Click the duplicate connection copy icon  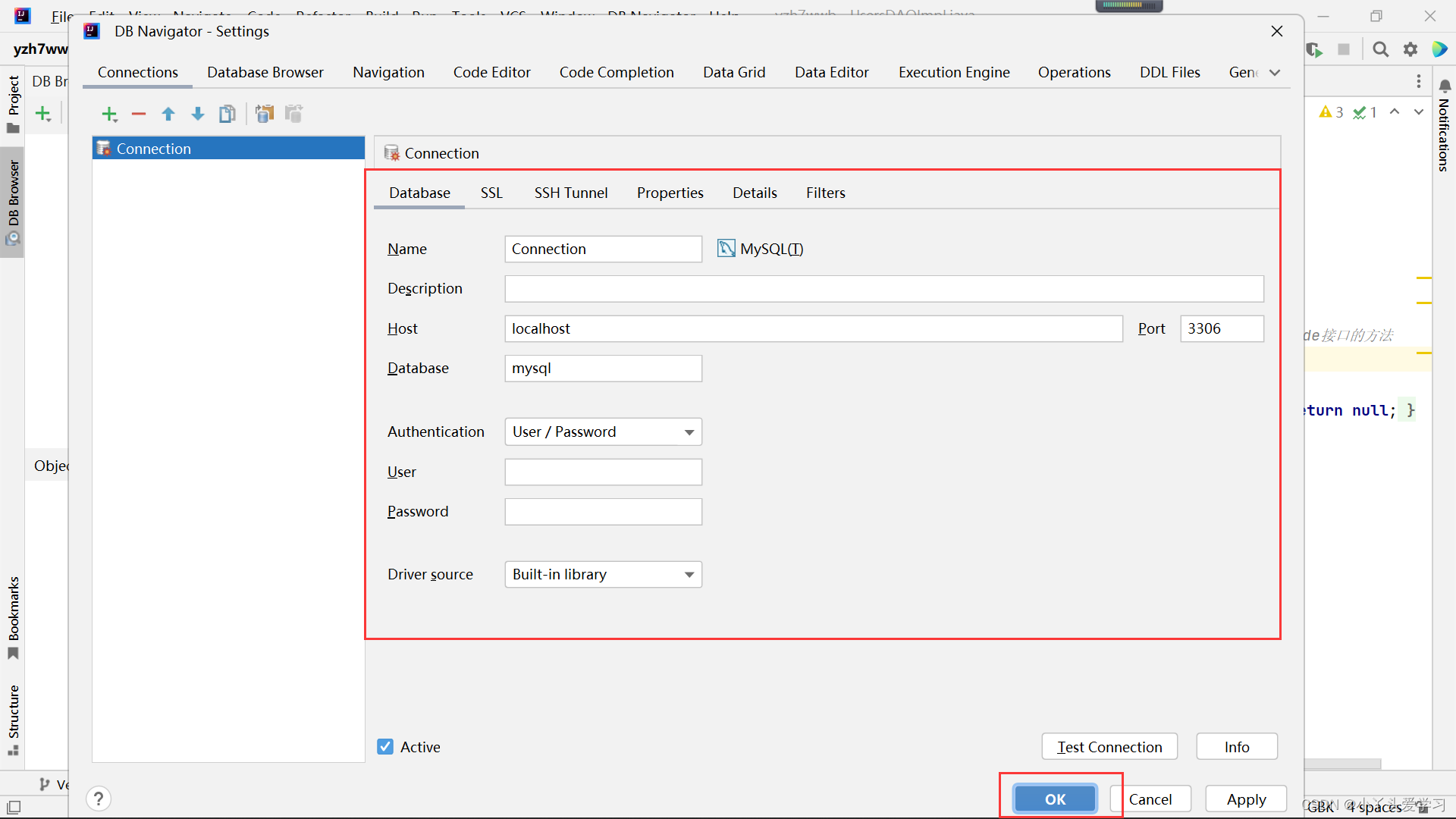(x=228, y=113)
